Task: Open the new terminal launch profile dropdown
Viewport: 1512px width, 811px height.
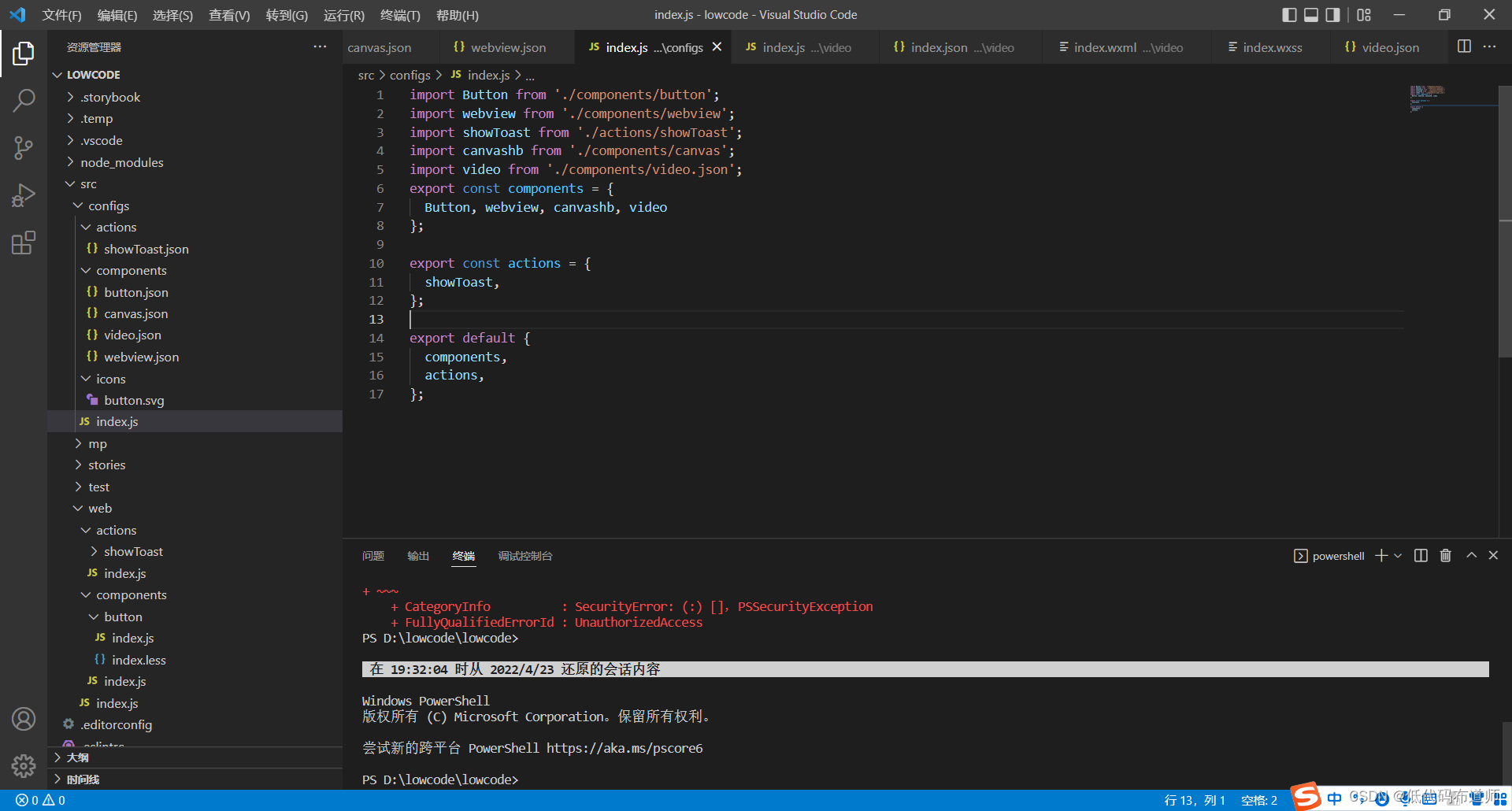Action: click(1398, 556)
